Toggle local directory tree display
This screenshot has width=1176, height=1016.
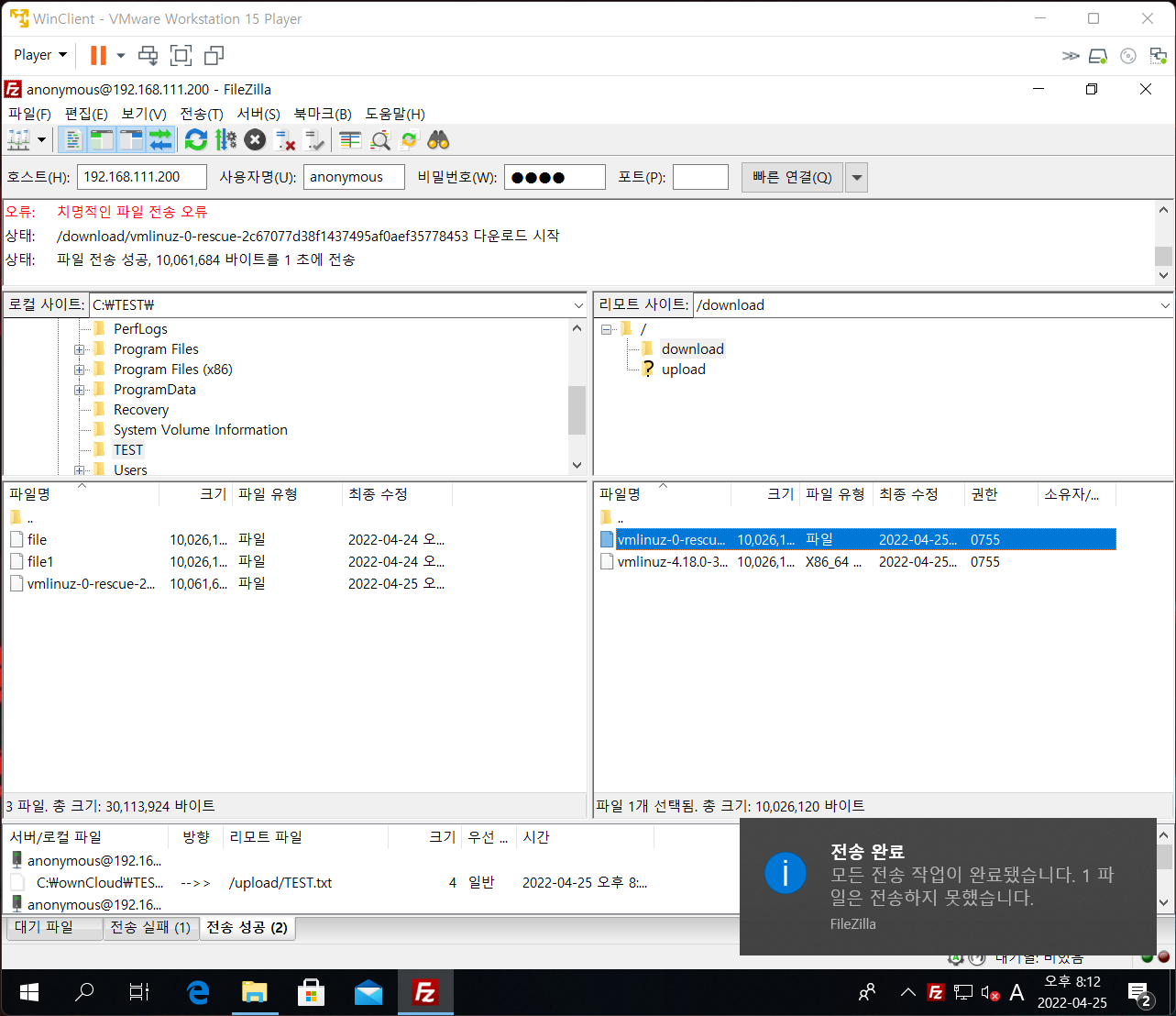102,140
